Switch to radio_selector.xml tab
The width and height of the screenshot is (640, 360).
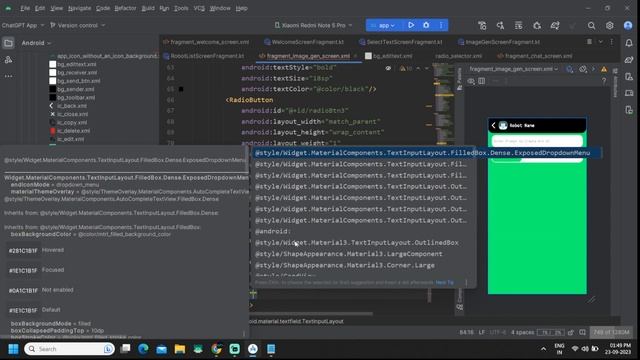point(458,56)
